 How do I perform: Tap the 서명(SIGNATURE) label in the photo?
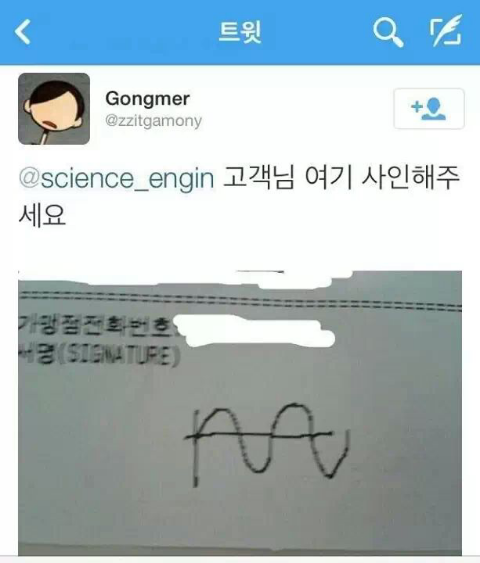tap(99, 355)
